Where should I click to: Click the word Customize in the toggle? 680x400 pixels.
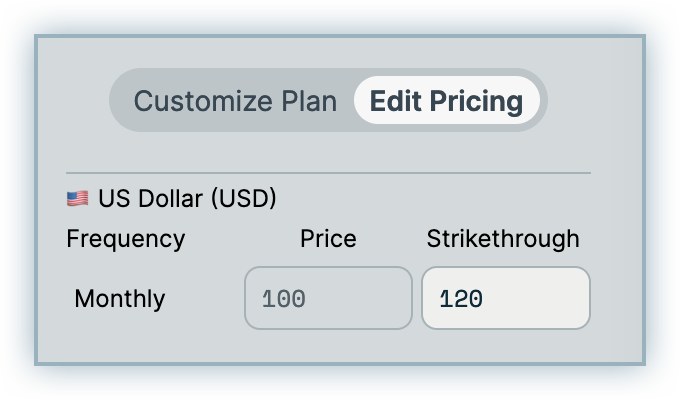(x=190, y=101)
